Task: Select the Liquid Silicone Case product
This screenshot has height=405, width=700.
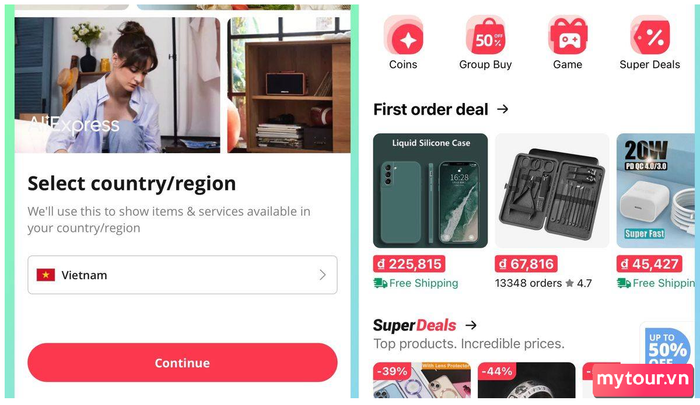Action: (430, 190)
